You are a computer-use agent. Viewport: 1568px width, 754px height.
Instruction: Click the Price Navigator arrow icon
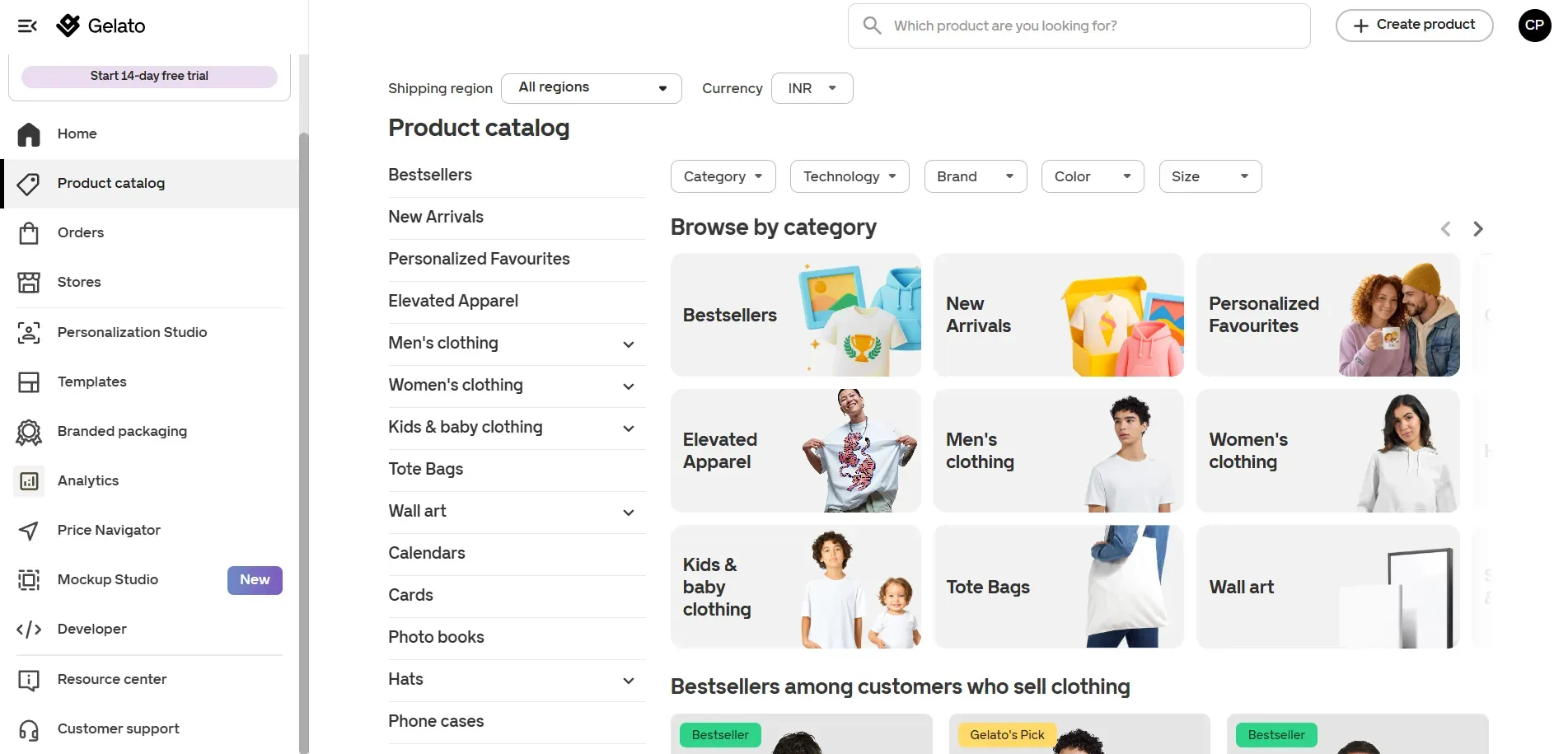(29, 531)
